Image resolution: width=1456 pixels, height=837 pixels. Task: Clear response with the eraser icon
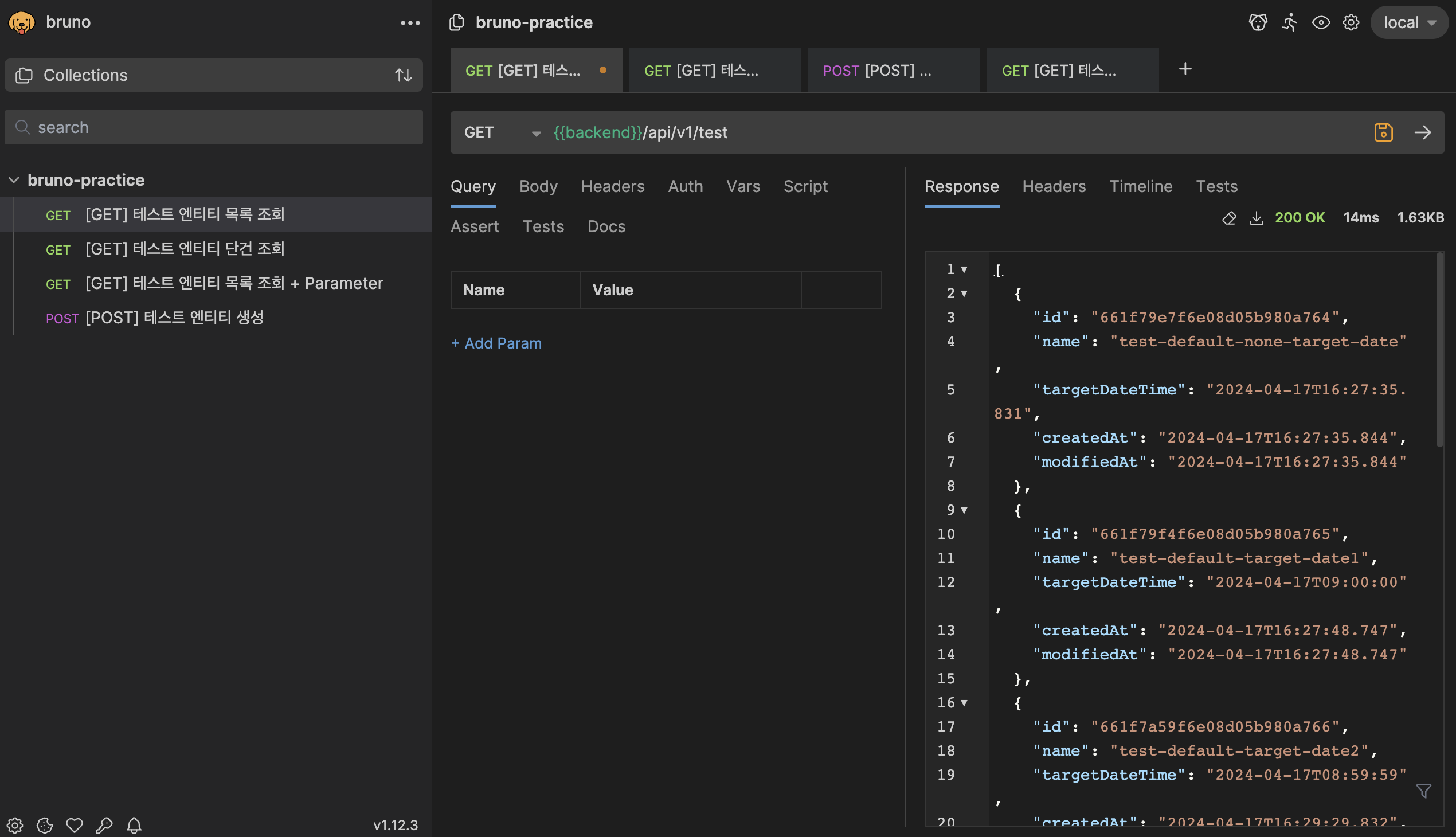click(1228, 218)
